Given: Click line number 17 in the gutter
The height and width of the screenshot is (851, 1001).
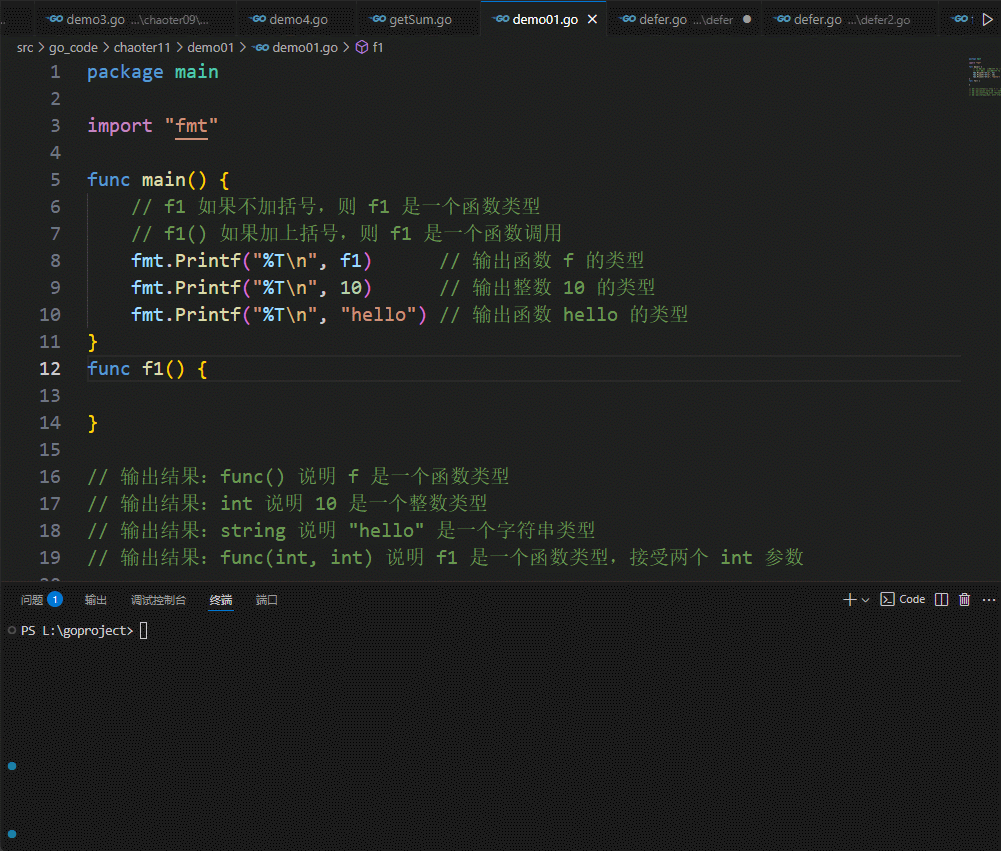Looking at the screenshot, I should pos(50,504).
